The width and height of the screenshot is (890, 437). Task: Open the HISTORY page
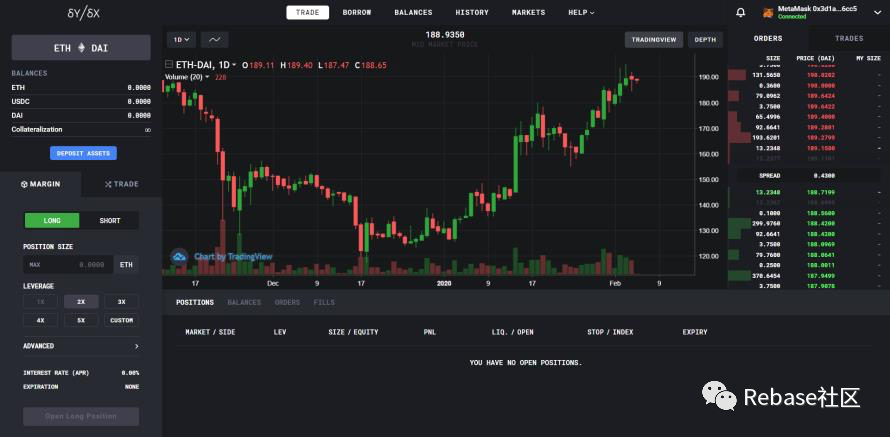[472, 12]
